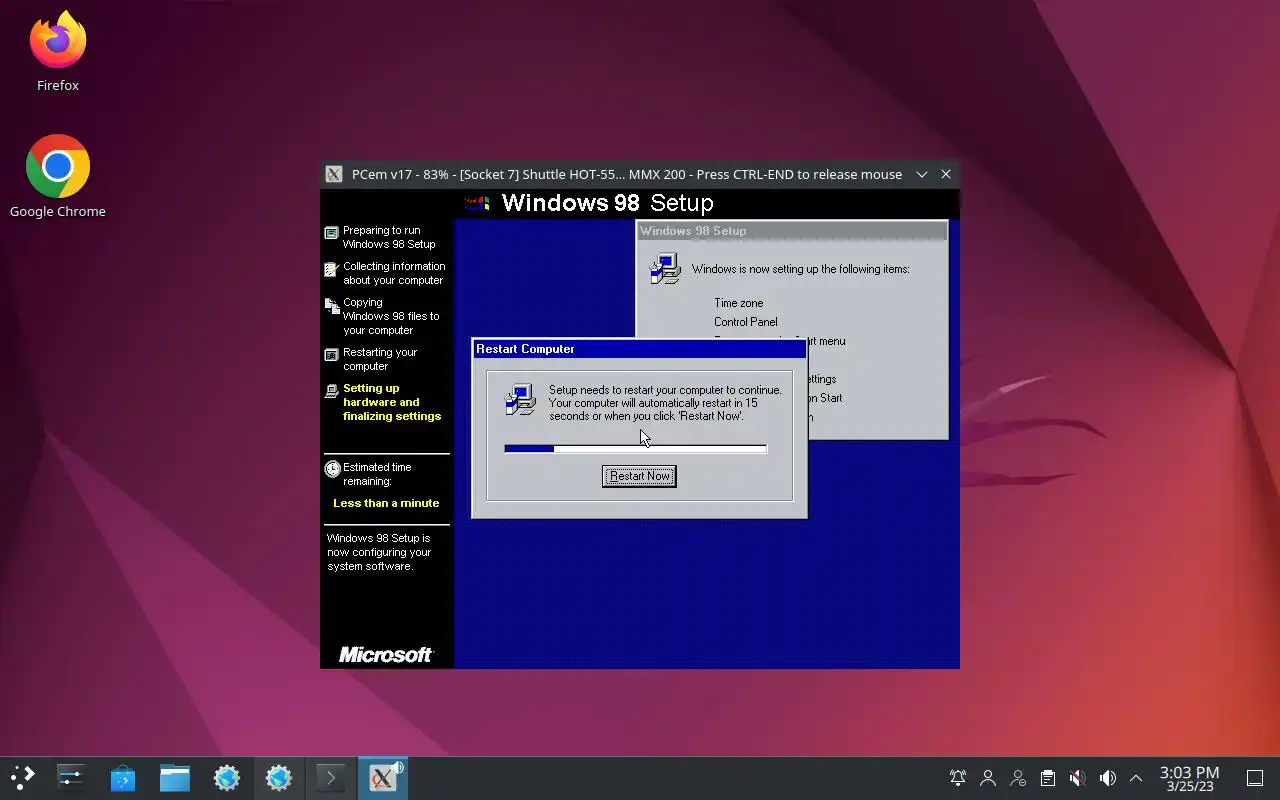1280x800 pixels.
Task: Open the clock showing 3:03 PM
Action: point(1189,778)
